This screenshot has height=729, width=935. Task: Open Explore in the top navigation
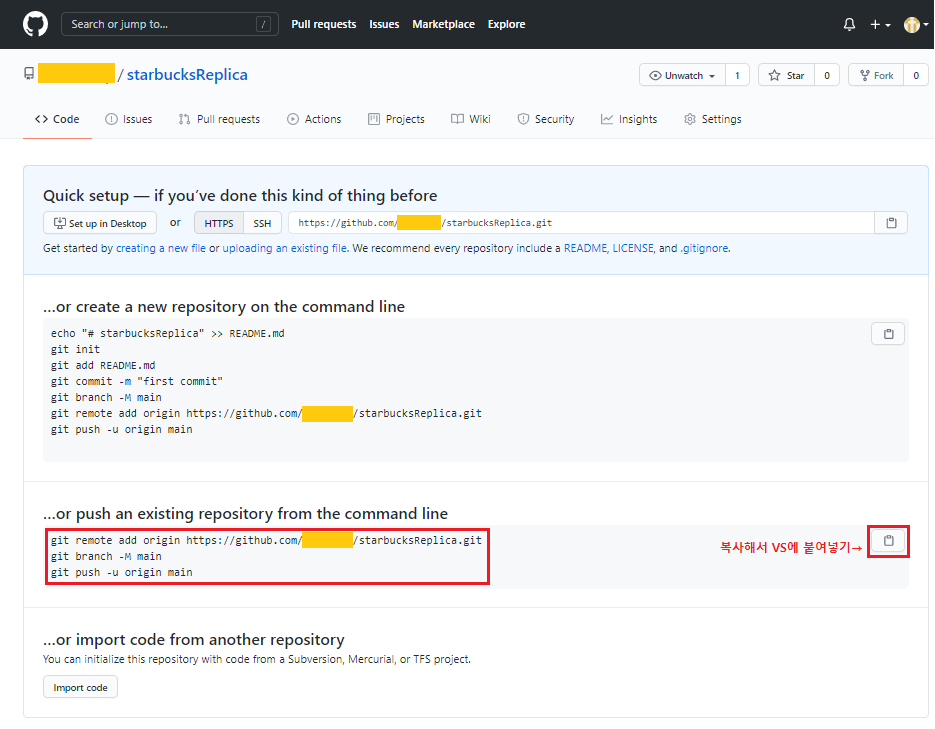pos(506,24)
